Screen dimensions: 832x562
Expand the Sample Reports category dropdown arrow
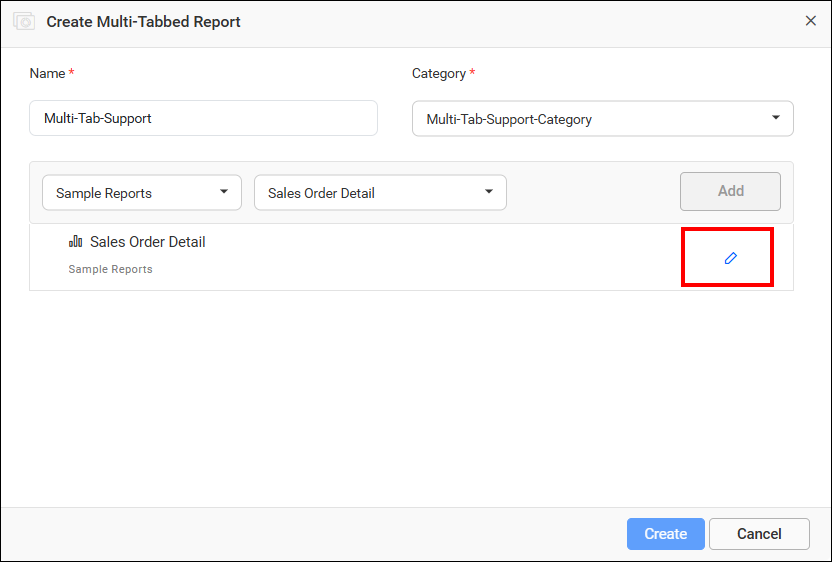coord(224,192)
